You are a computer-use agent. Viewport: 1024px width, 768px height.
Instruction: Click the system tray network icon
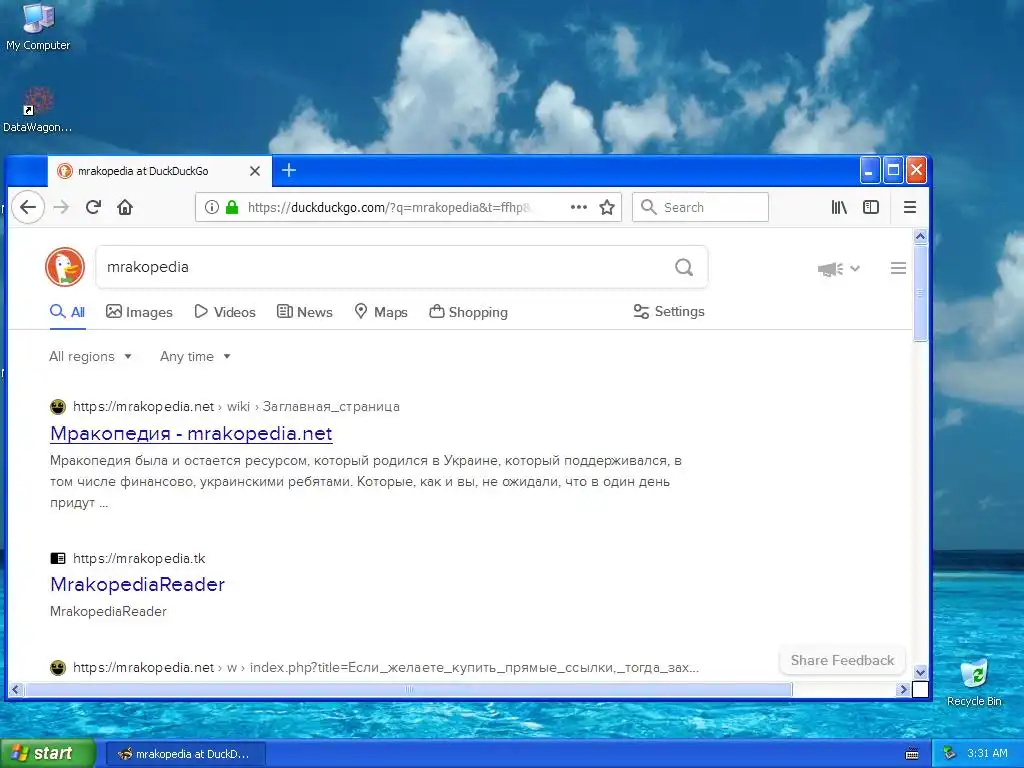point(949,753)
